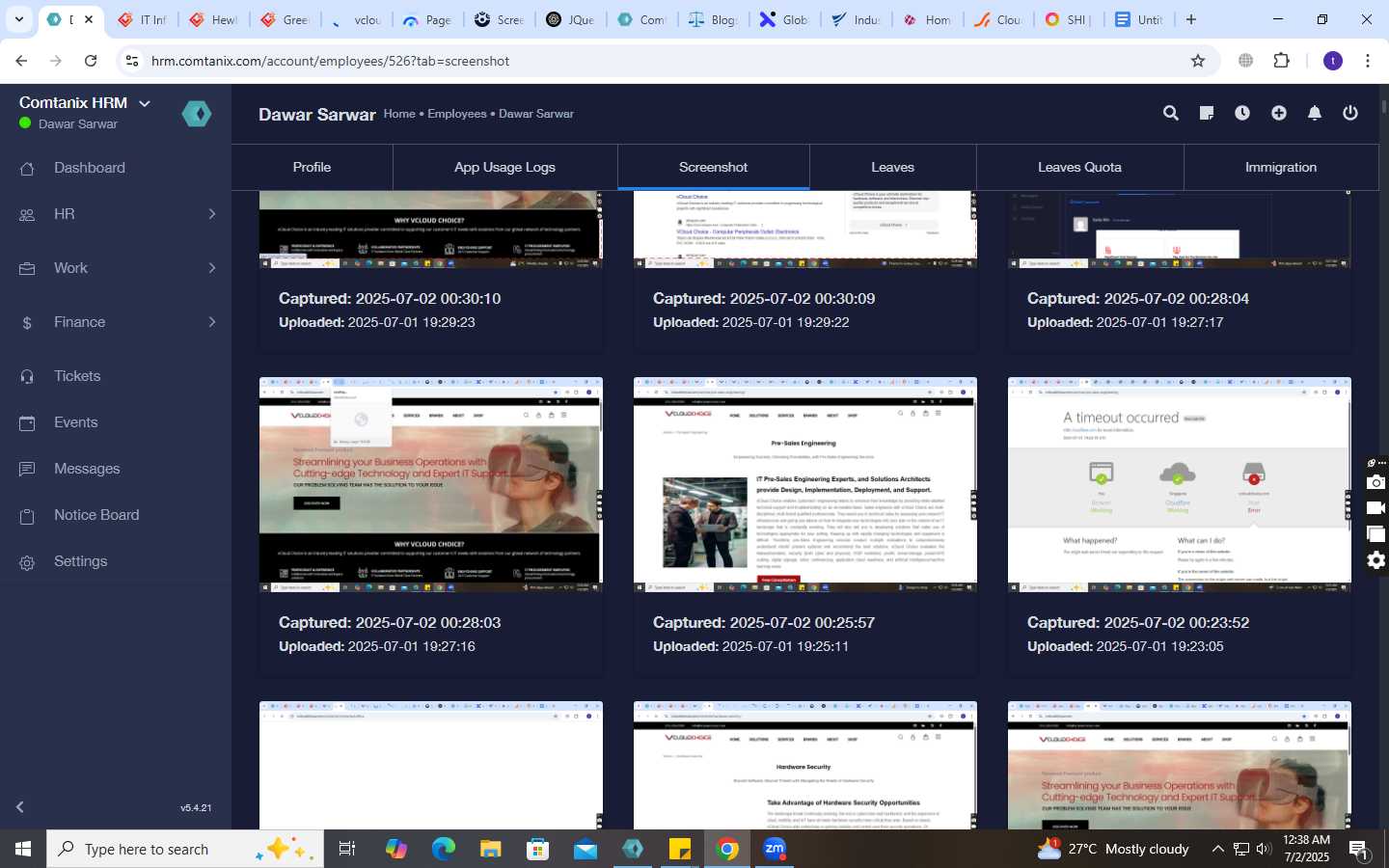This screenshot has width=1389, height=868.
Task: Go to Employees breadcrumb link
Action: [x=456, y=114]
